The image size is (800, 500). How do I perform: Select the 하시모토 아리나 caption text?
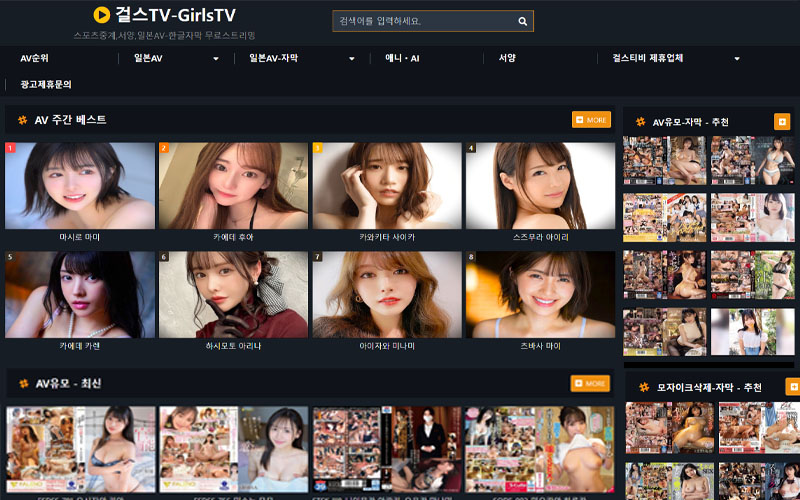(233, 346)
